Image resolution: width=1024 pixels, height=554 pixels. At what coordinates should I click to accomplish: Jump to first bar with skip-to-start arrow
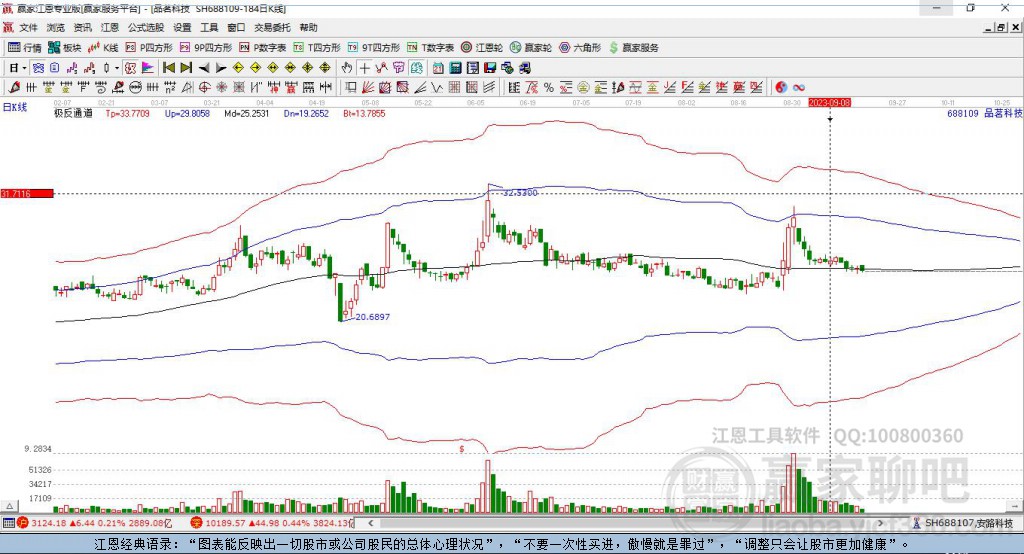pos(168,68)
